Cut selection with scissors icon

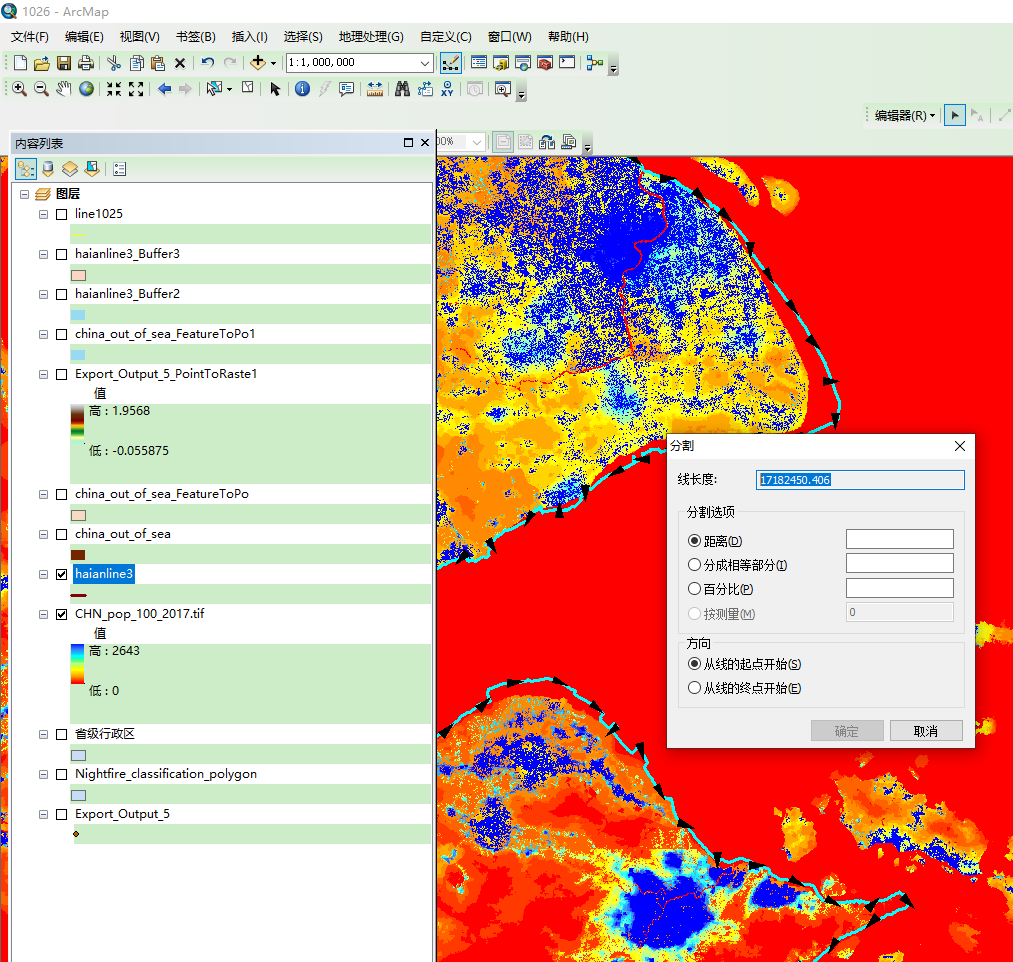click(114, 63)
